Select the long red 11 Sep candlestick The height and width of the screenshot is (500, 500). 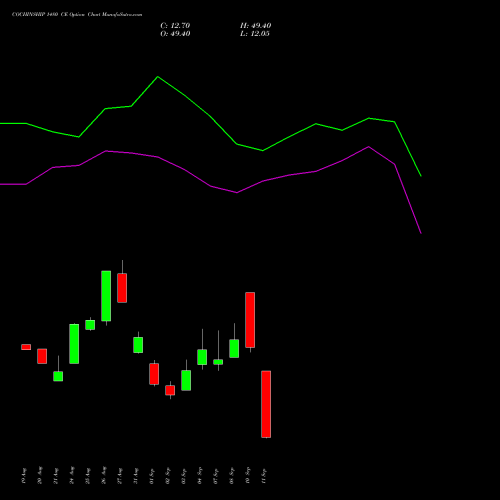tap(266, 404)
